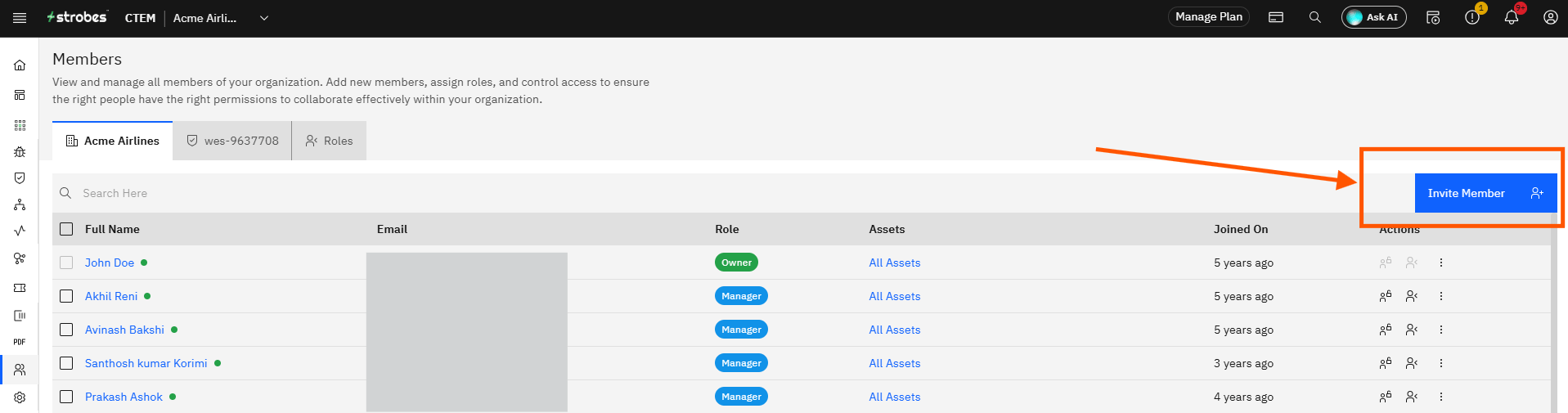Tick the checkbox for Avinash Bakshi
Viewport: 1568px width, 413px height.
(66, 330)
